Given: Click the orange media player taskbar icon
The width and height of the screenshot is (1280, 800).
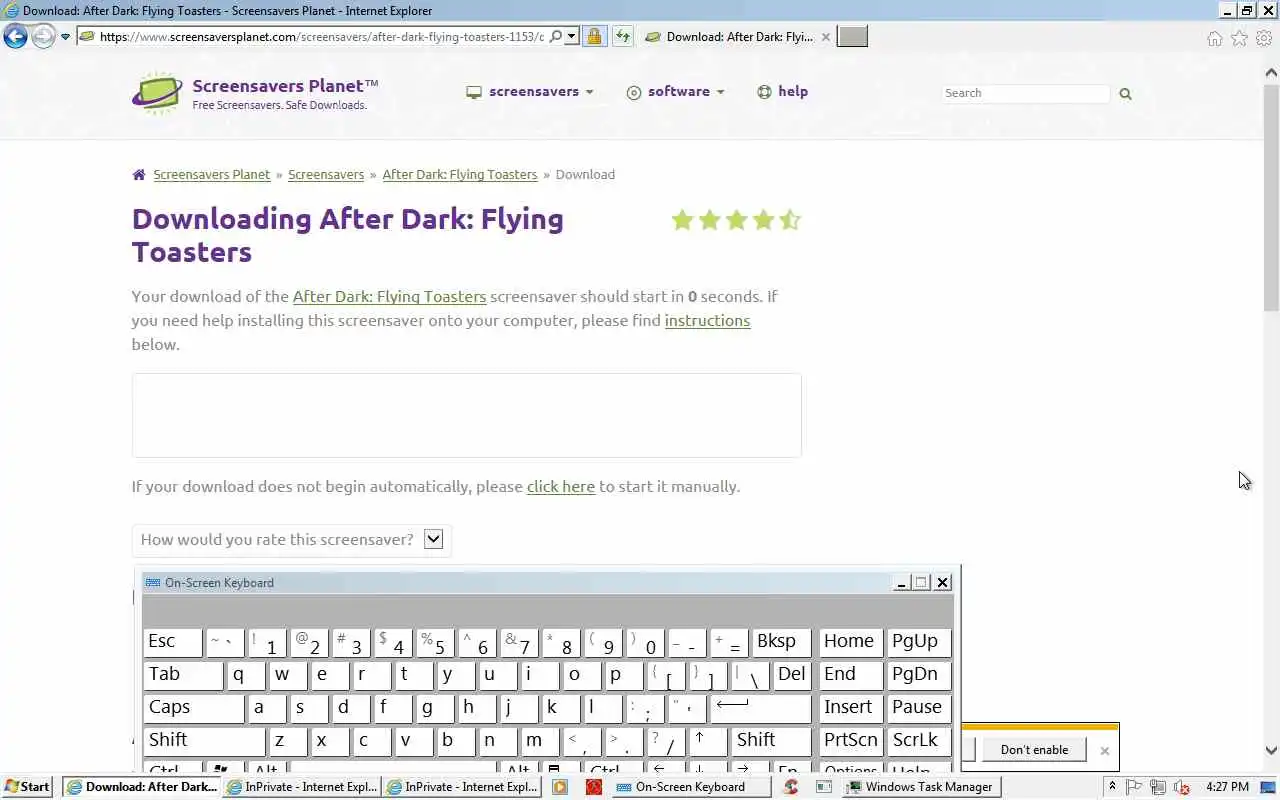Looking at the screenshot, I should (x=560, y=787).
